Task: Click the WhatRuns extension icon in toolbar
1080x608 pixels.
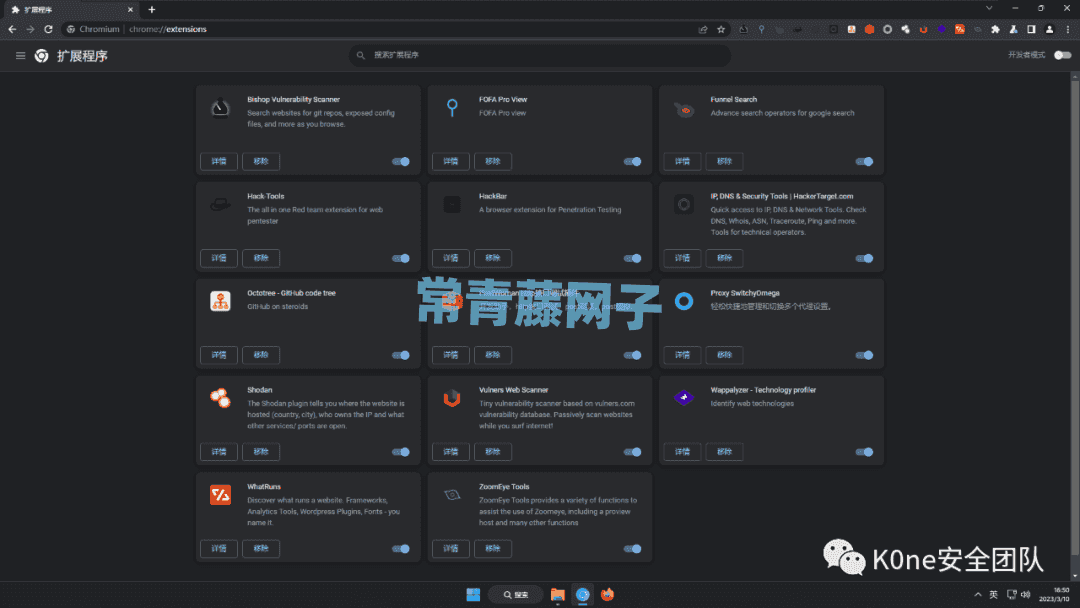Action: (x=959, y=29)
